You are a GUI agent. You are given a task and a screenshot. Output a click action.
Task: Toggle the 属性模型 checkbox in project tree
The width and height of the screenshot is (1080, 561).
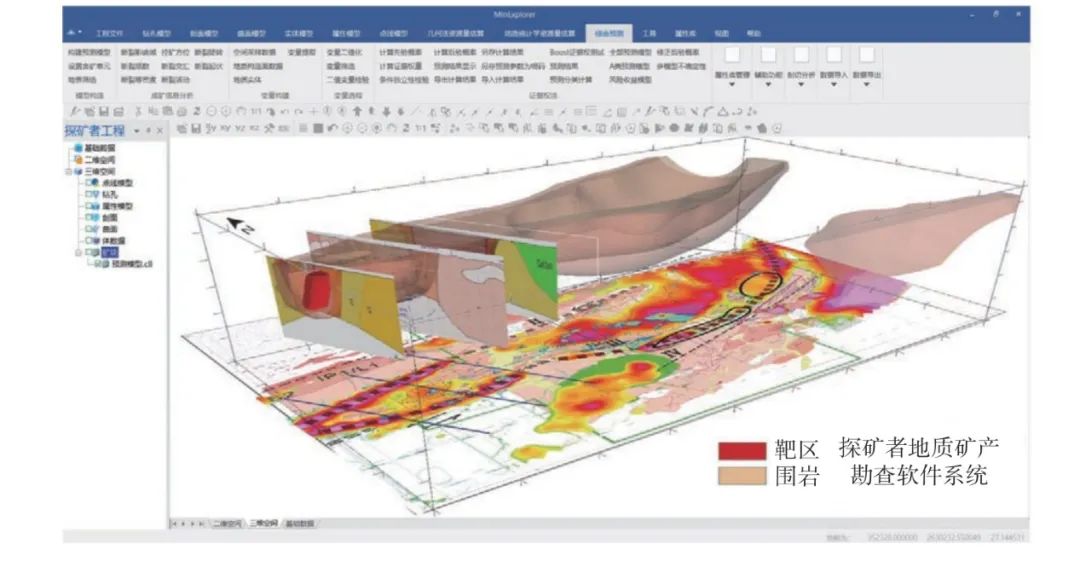tap(90, 206)
